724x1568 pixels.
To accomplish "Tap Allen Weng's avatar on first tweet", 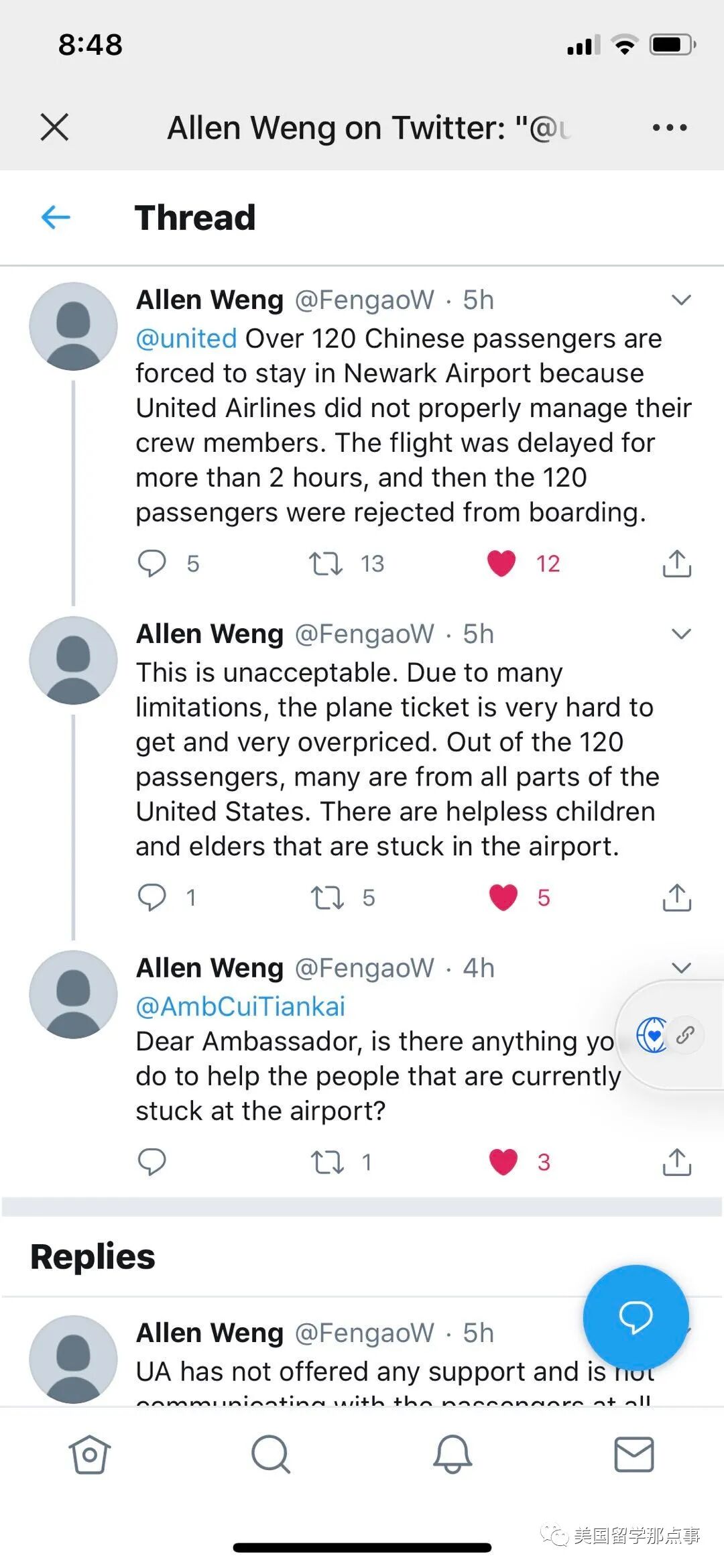I will 74,326.
